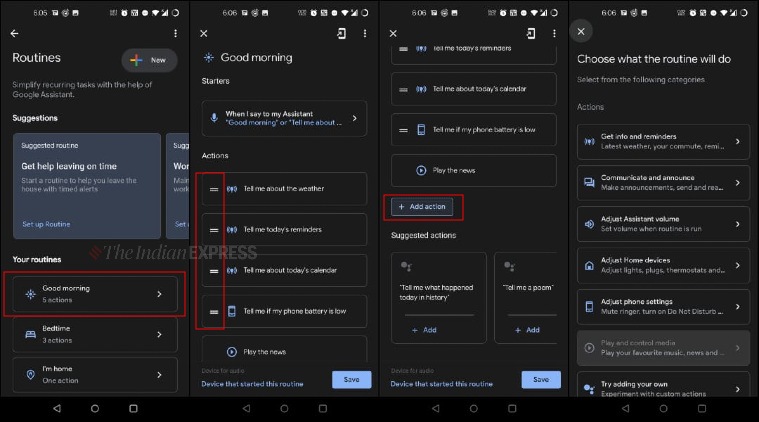The image size is (759, 422).
Task: Grab reorder handle for phone battery, third panel
Action: coord(403,130)
